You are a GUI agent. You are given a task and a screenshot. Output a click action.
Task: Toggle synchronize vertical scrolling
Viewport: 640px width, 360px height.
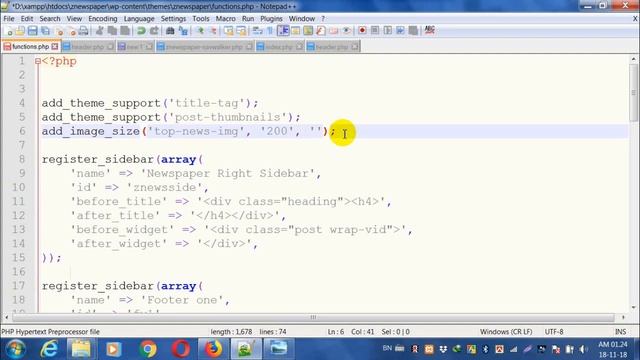pos(229,31)
